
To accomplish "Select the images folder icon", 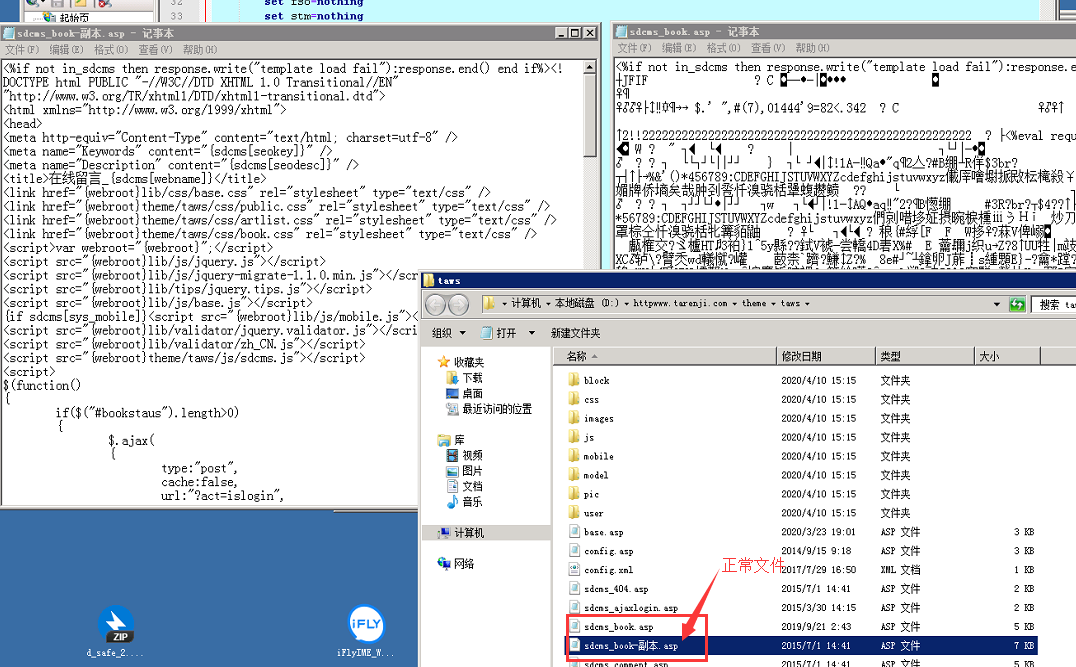I will point(574,418).
